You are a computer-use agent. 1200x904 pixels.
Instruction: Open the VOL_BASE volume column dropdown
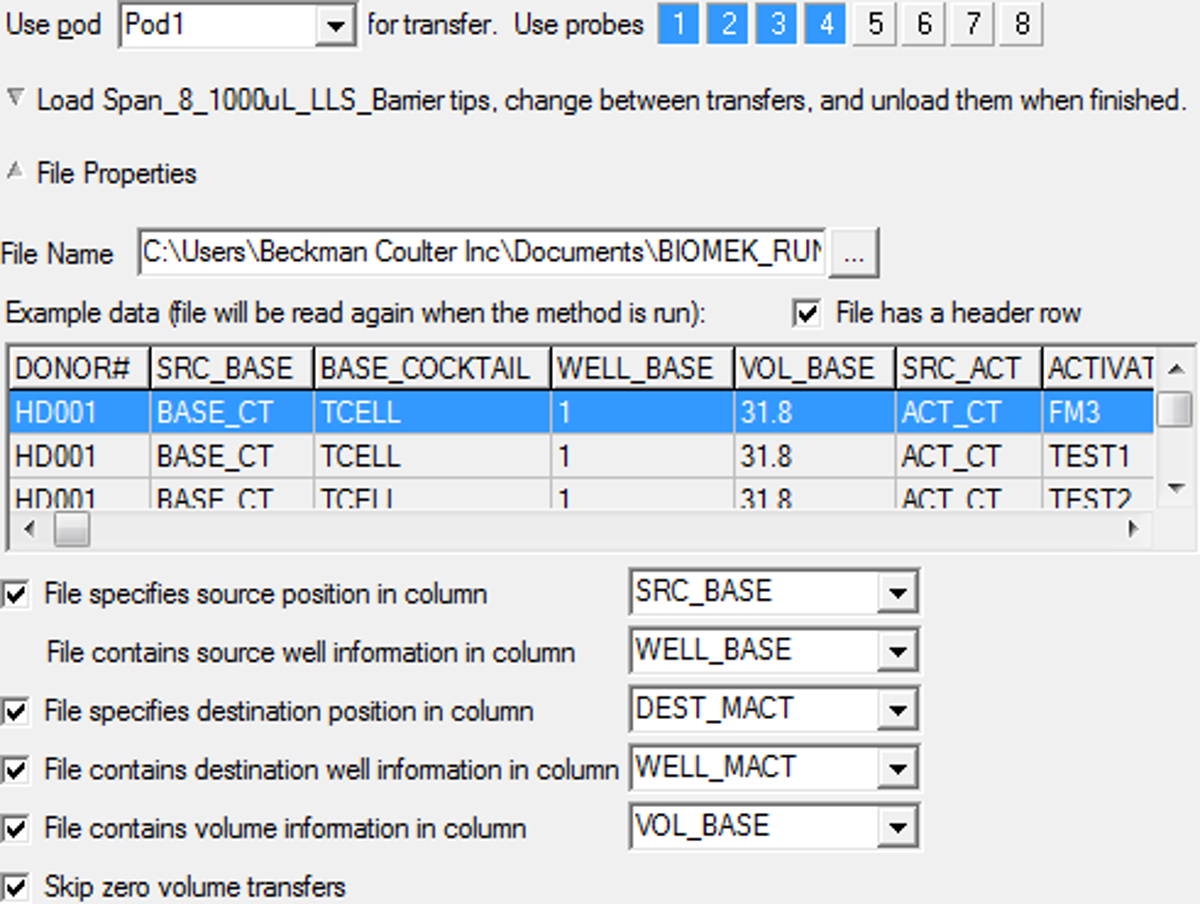pyautogui.click(x=896, y=829)
